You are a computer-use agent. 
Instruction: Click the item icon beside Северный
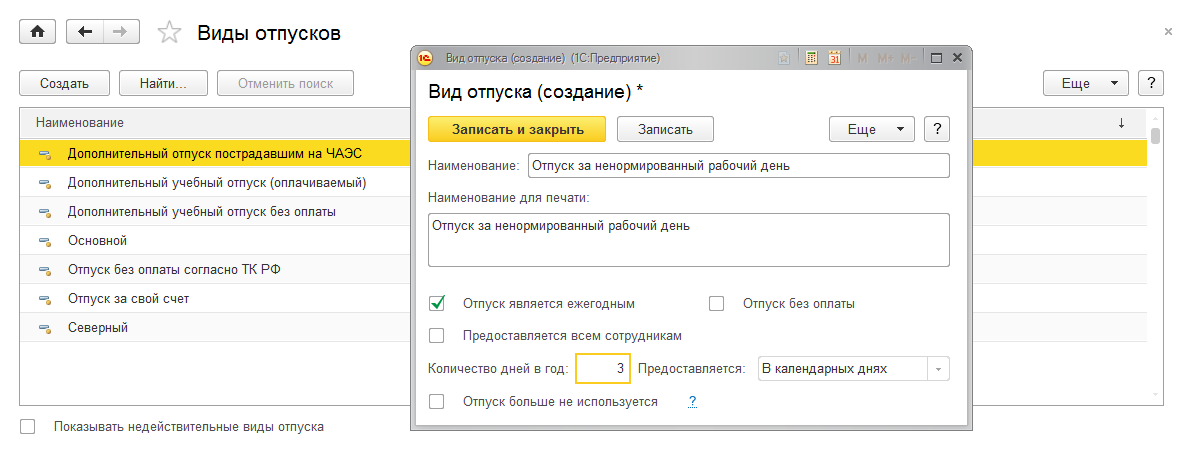(x=44, y=328)
